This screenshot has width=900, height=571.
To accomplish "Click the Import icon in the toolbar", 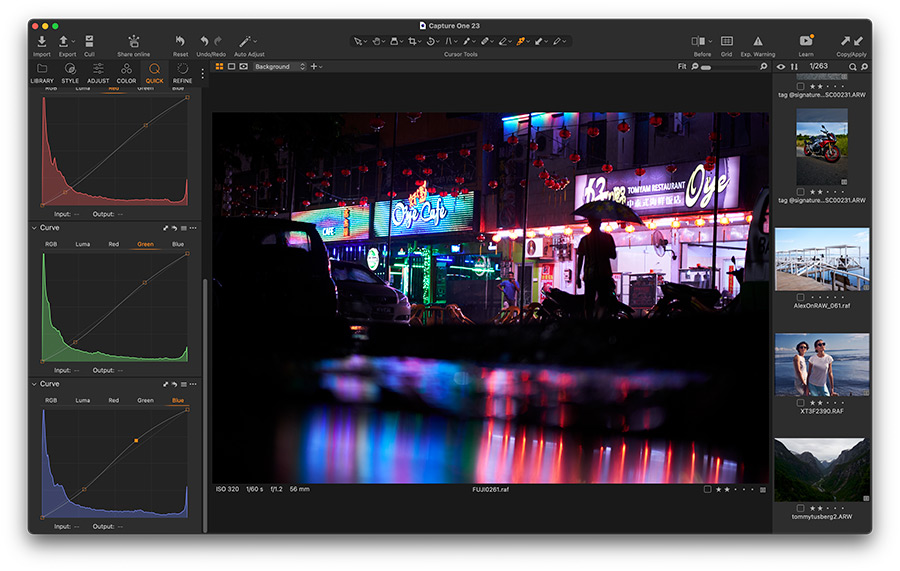I will [42, 41].
